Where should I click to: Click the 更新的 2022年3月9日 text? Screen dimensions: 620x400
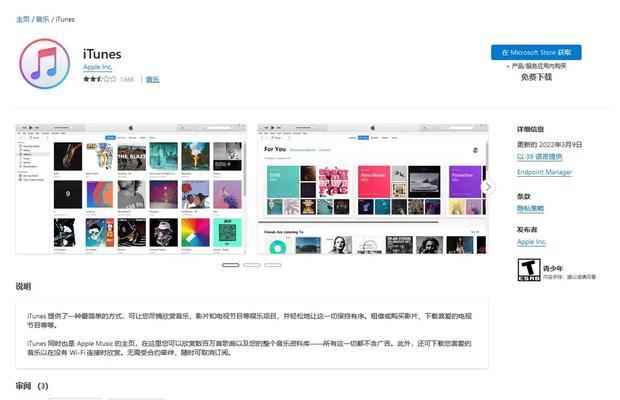pos(550,145)
